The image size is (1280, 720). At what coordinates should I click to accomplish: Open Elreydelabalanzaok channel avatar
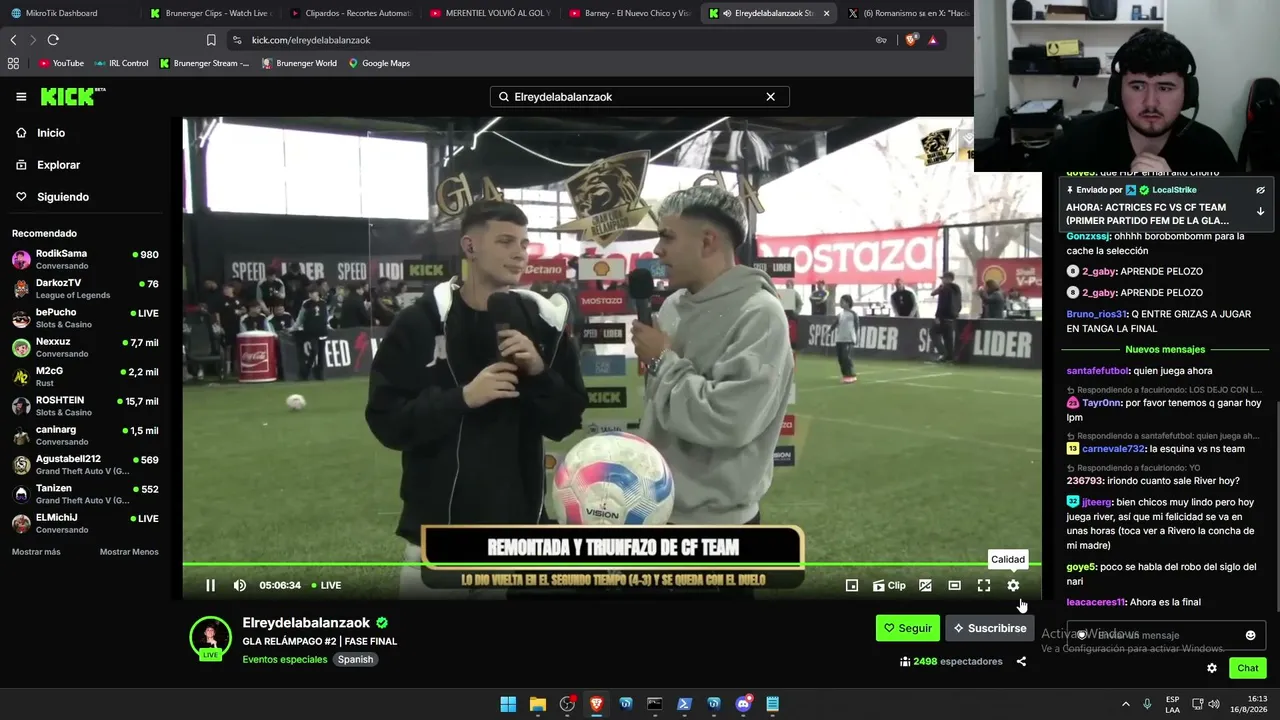click(210, 638)
